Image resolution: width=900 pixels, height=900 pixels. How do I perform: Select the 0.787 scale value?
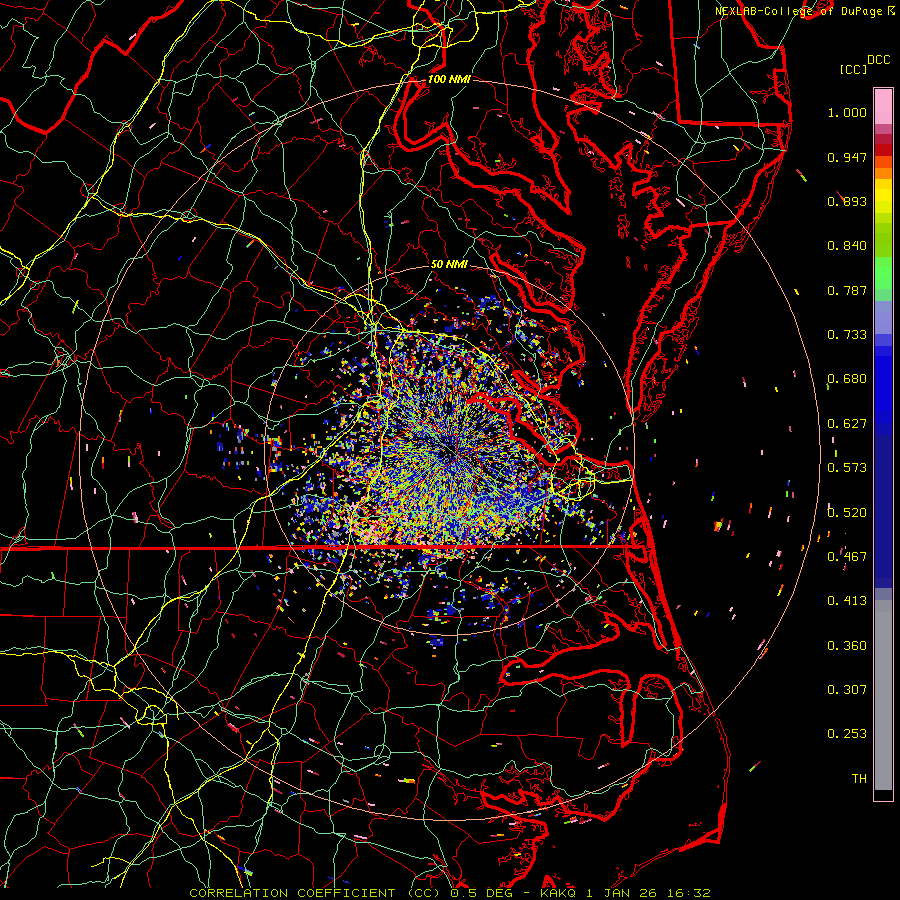click(847, 290)
